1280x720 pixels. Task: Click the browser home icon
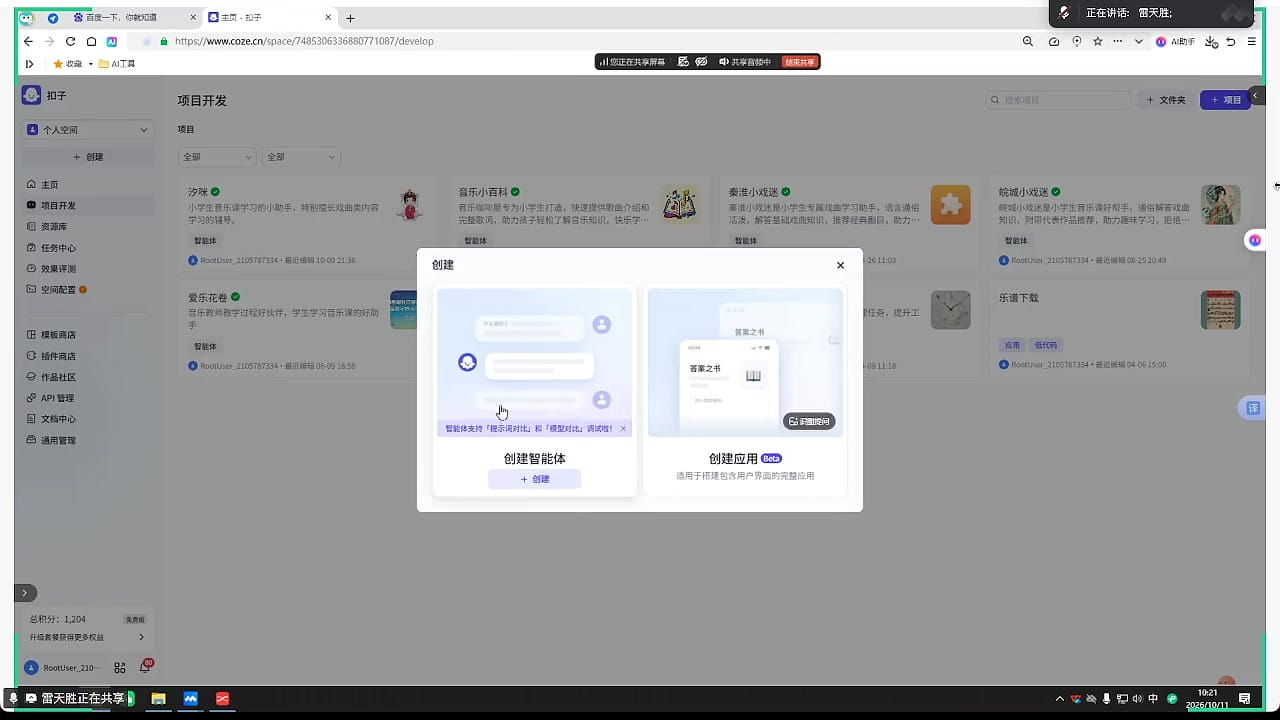[91, 41]
